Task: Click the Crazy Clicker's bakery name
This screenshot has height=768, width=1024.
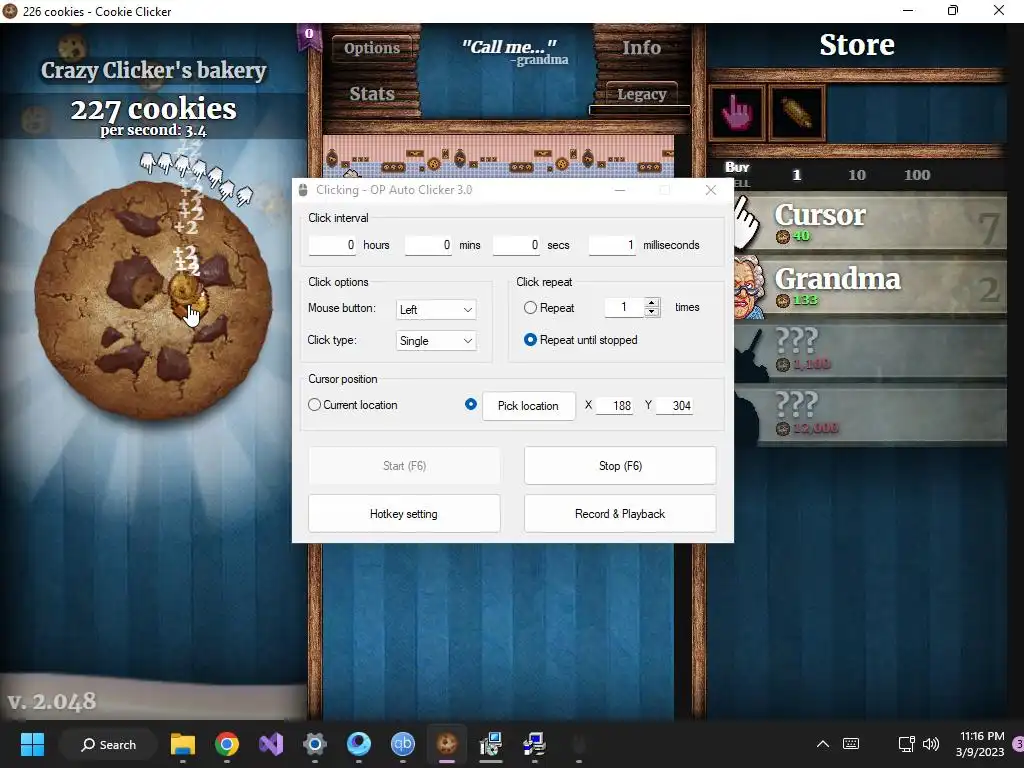Action: point(153,70)
